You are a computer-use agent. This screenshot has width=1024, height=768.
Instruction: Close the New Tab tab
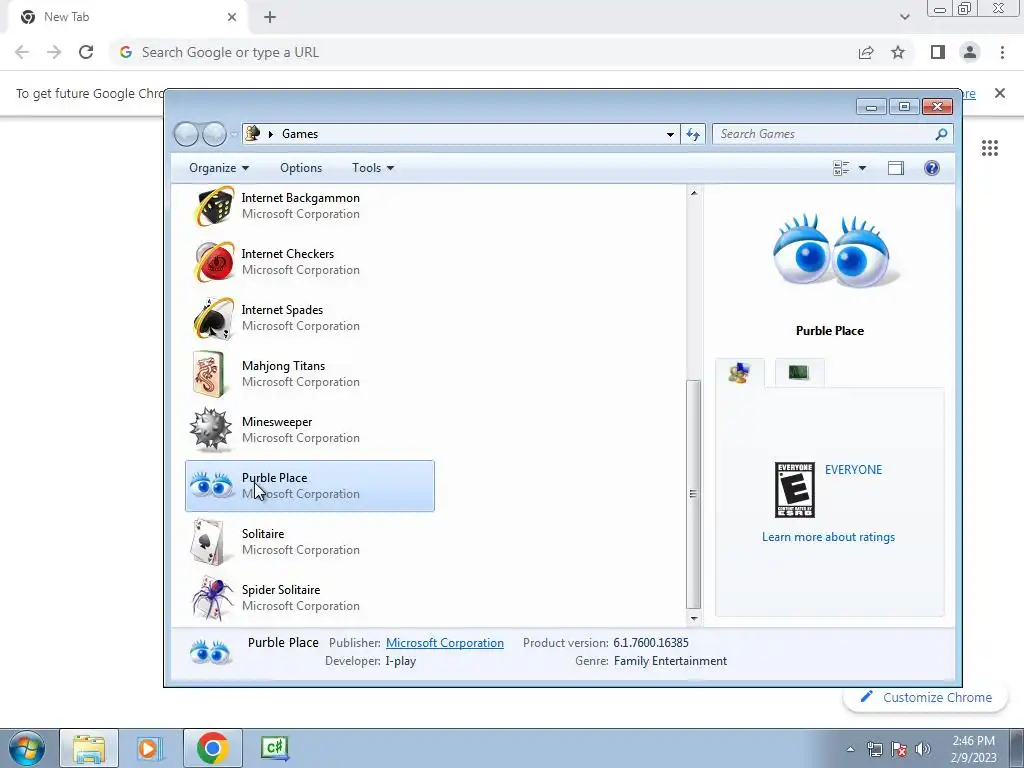pos(232,17)
